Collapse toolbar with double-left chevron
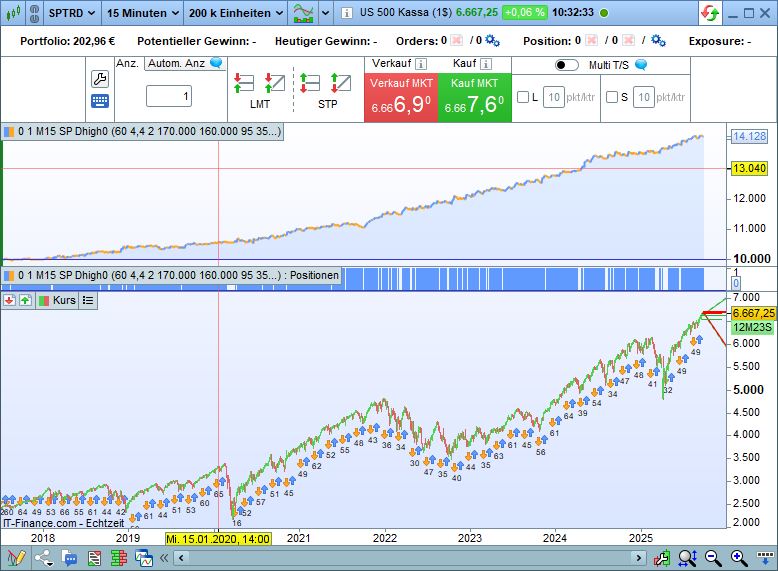The image size is (778, 571). pos(164,559)
